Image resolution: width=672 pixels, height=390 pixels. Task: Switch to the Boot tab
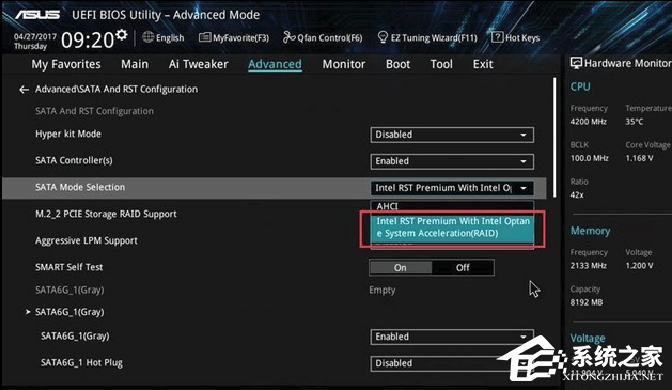click(398, 64)
